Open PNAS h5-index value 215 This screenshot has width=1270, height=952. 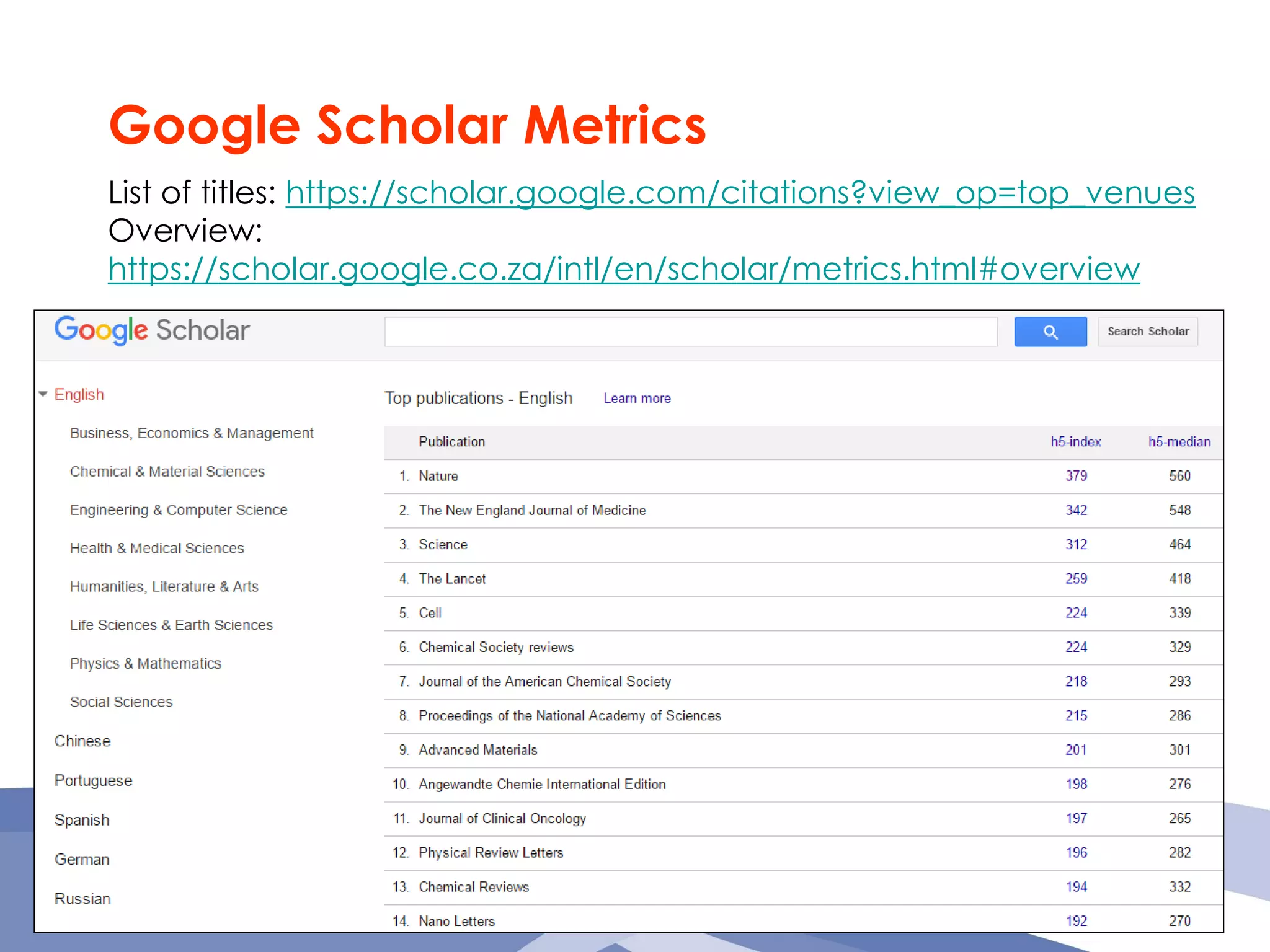[1077, 716]
